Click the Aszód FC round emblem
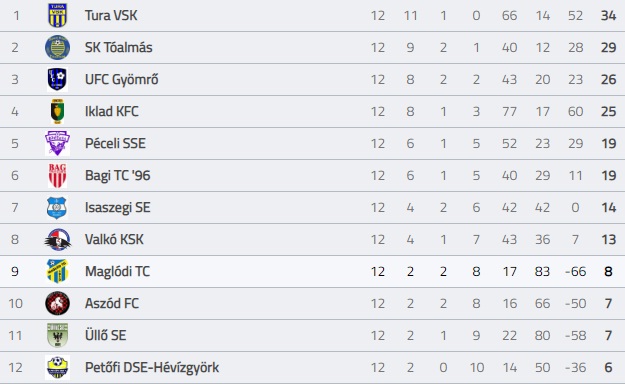Image resolution: width=625 pixels, height=384 pixels. [57, 303]
